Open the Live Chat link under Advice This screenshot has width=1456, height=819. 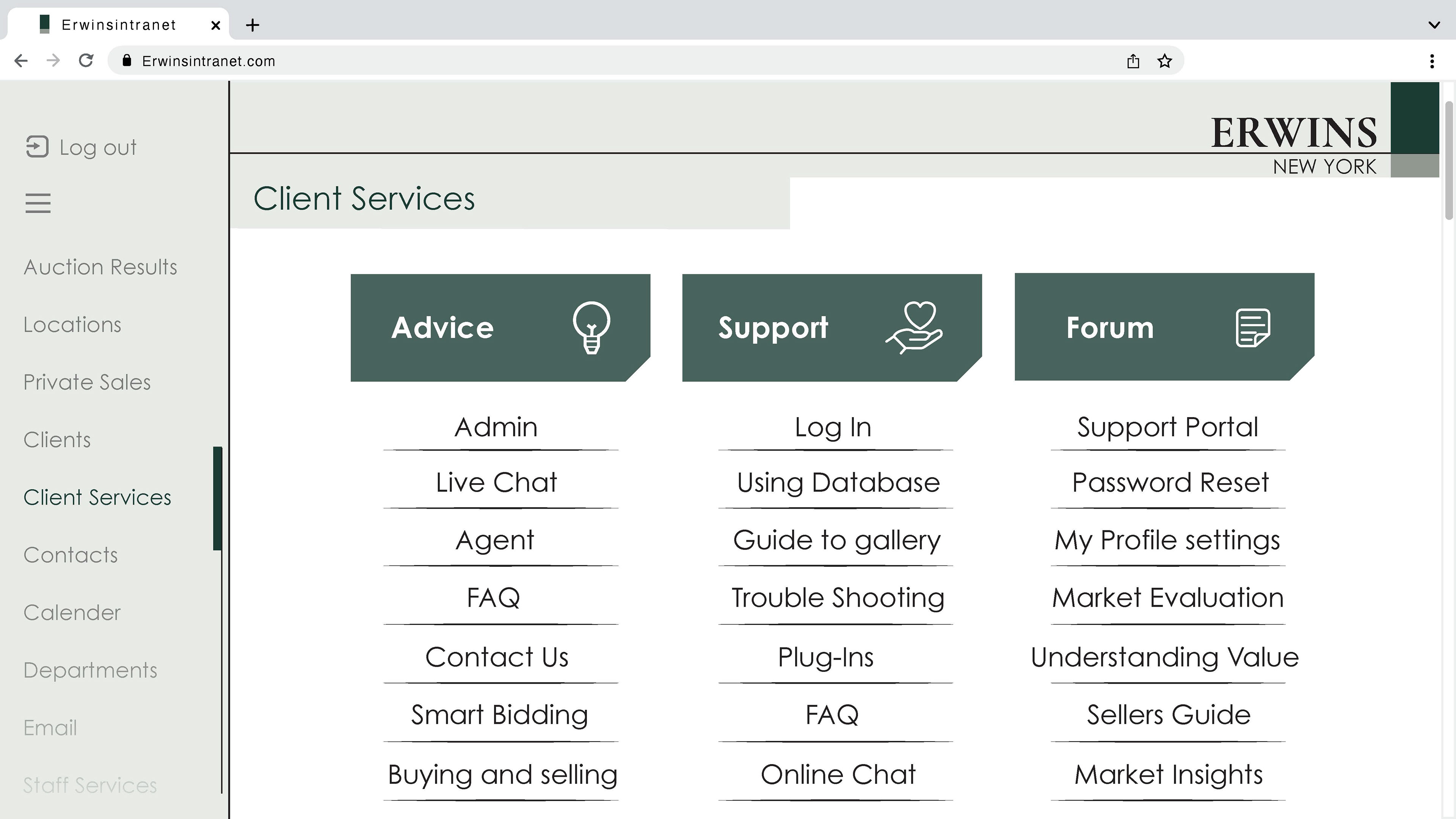pyautogui.click(x=496, y=483)
